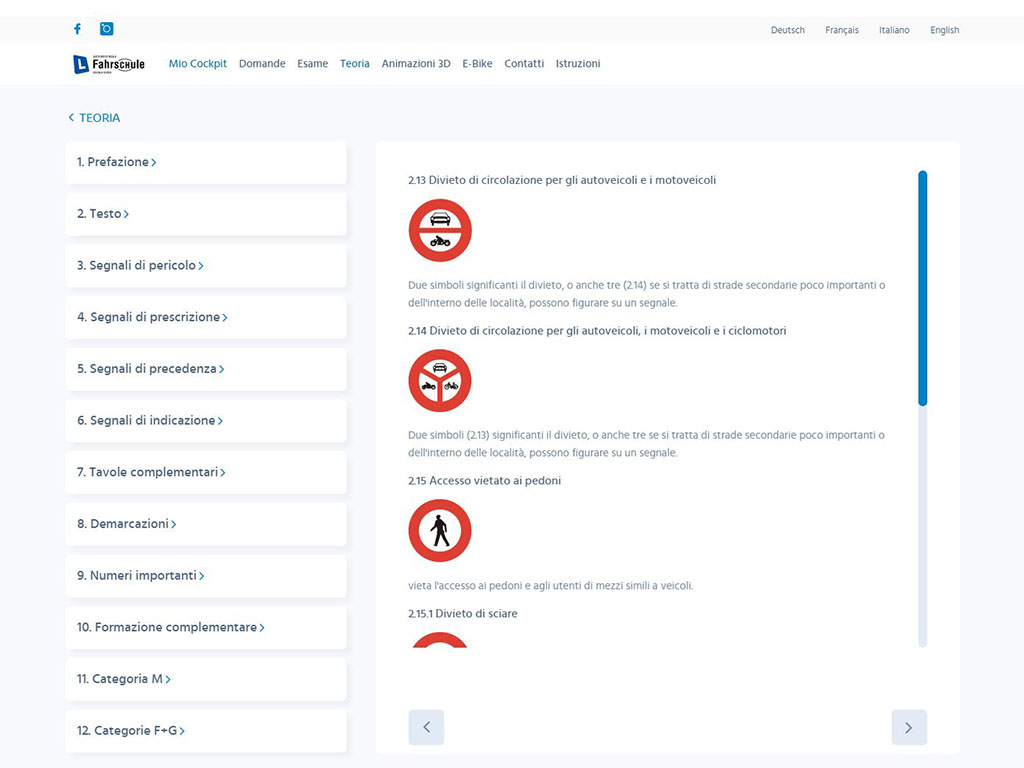Image resolution: width=1024 pixels, height=768 pixels.
Task: Open the Mio Cockpit menu item
Action: (197, 64)
